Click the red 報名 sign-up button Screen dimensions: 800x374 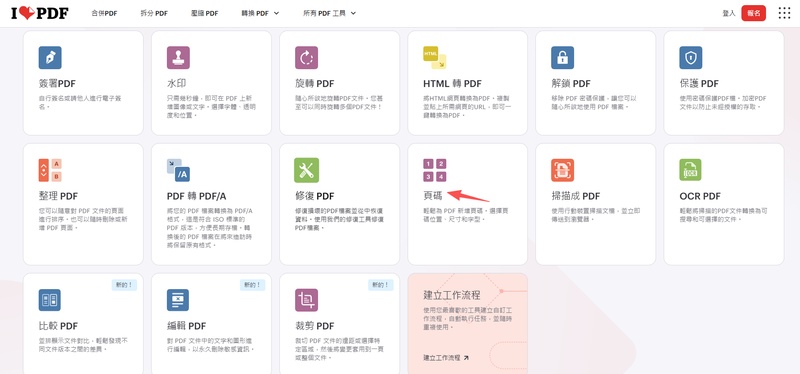754,13
